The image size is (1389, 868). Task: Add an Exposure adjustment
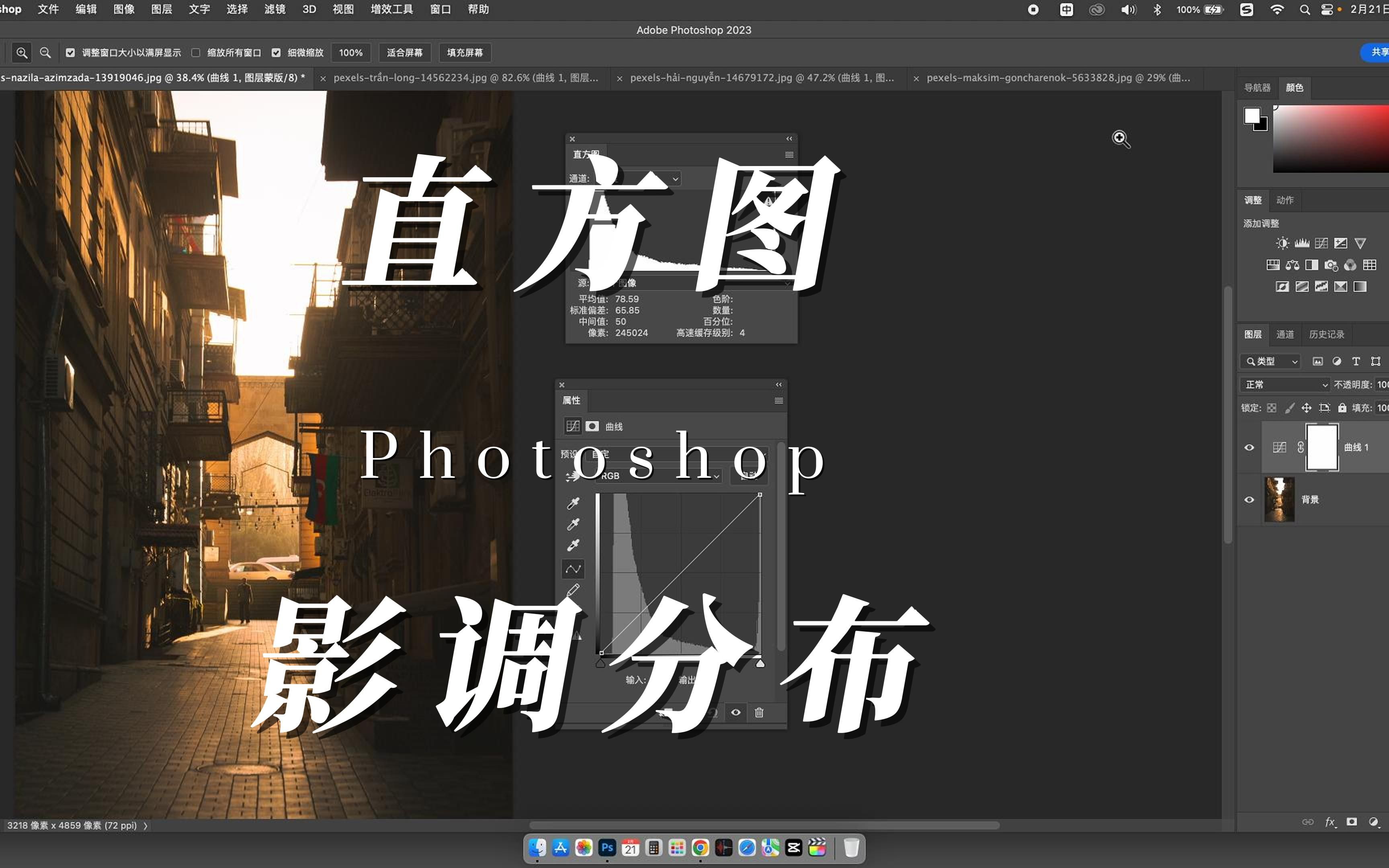pos(1341,244)
